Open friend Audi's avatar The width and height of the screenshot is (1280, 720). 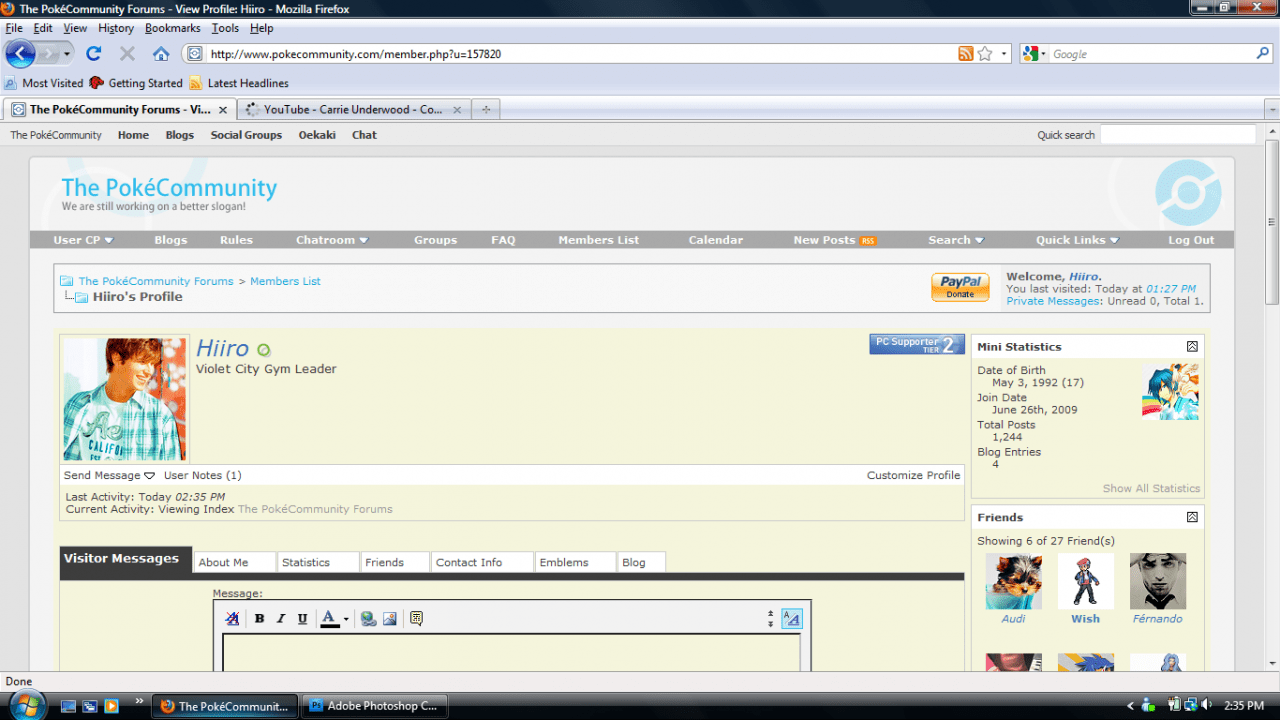pos(1013,582)
